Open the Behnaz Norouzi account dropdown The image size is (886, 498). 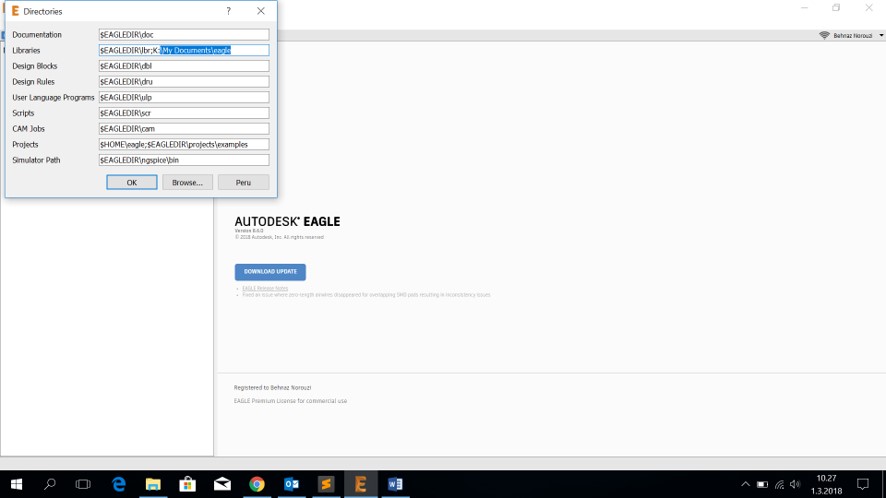[858, 36]
